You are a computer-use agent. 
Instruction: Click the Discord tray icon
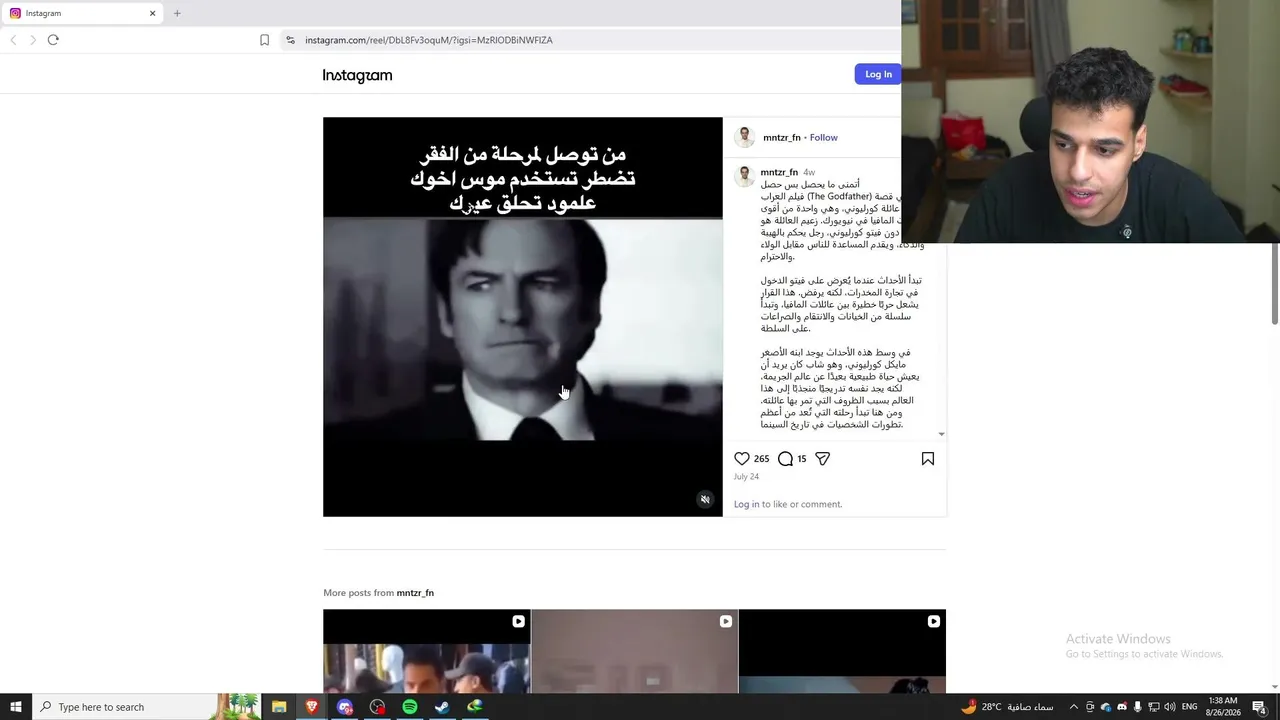(1122, 707)
